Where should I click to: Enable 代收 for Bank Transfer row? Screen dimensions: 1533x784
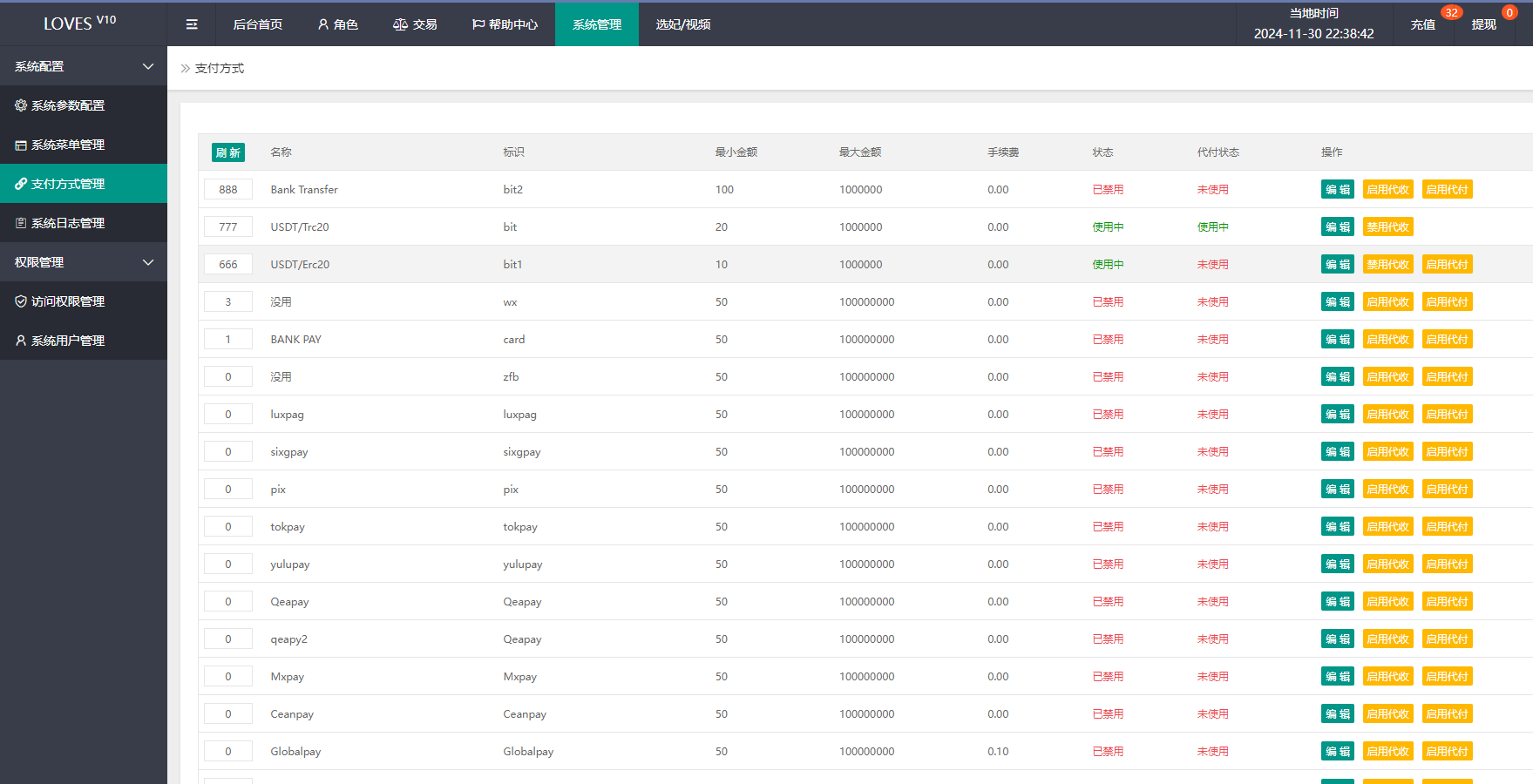tap(1387, 190)
